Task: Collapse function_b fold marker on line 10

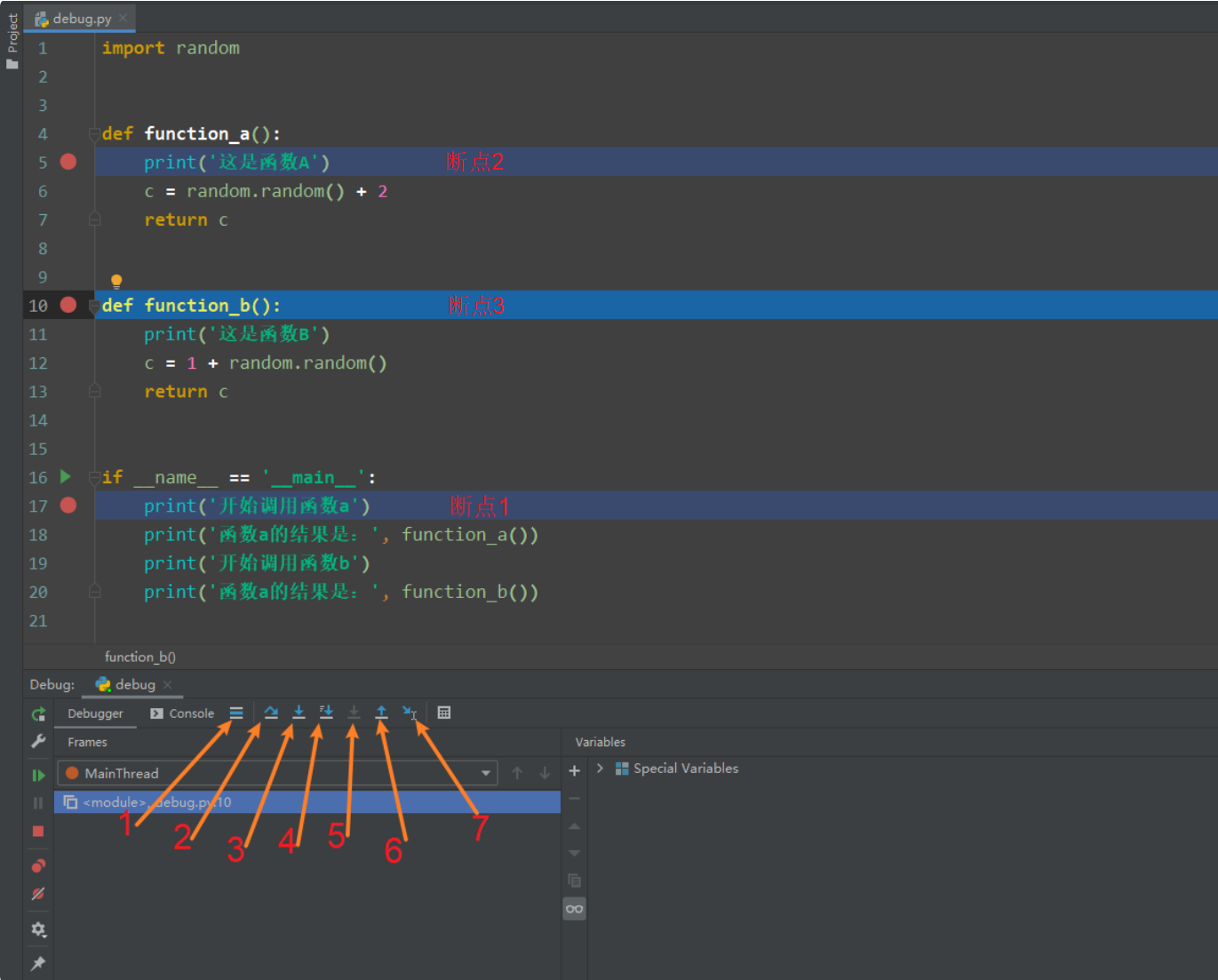Action: [94, 306]
